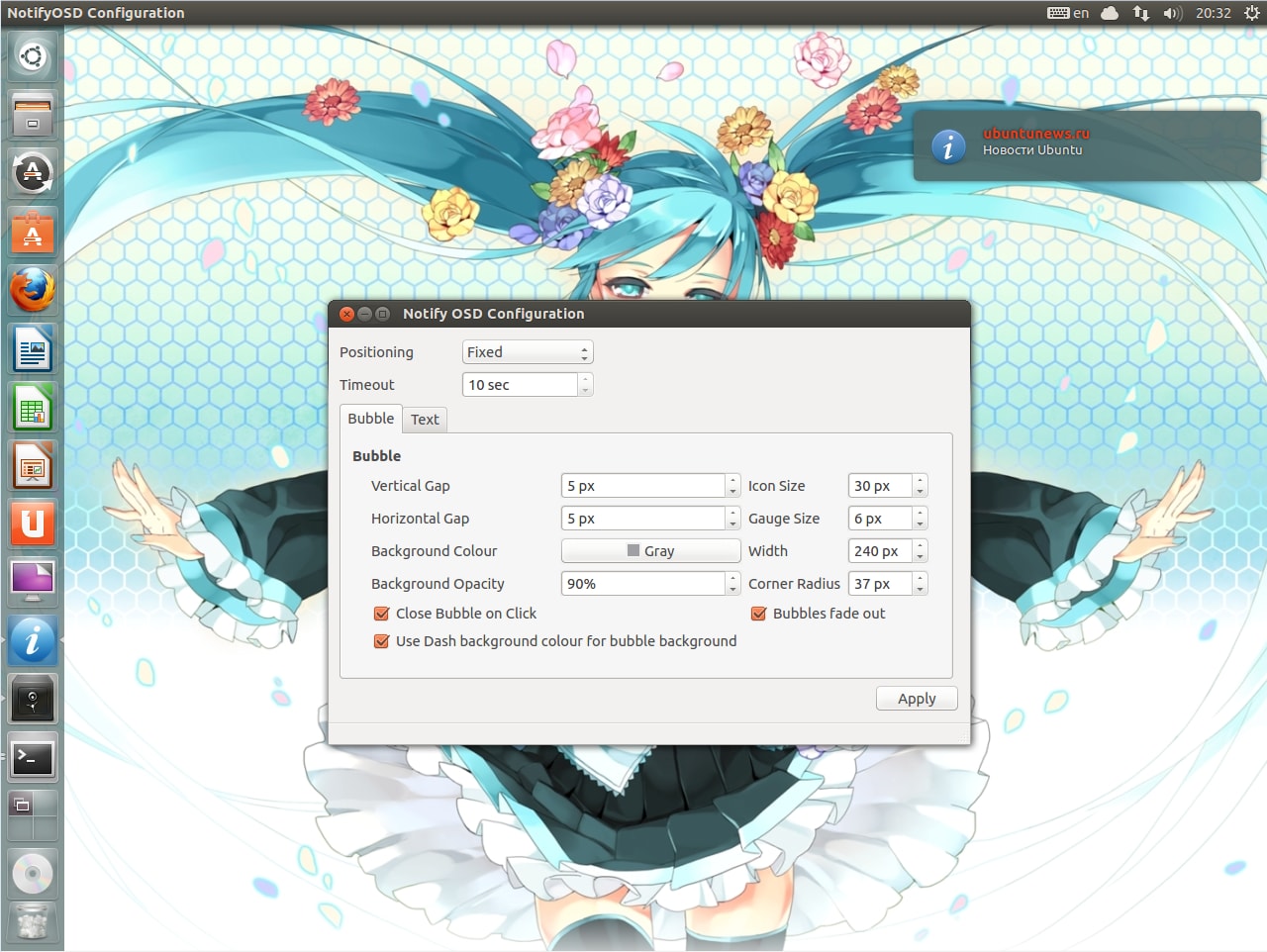
Task: Open the Ubuntu Dash home launcher
Action: (x=33, y=56)
